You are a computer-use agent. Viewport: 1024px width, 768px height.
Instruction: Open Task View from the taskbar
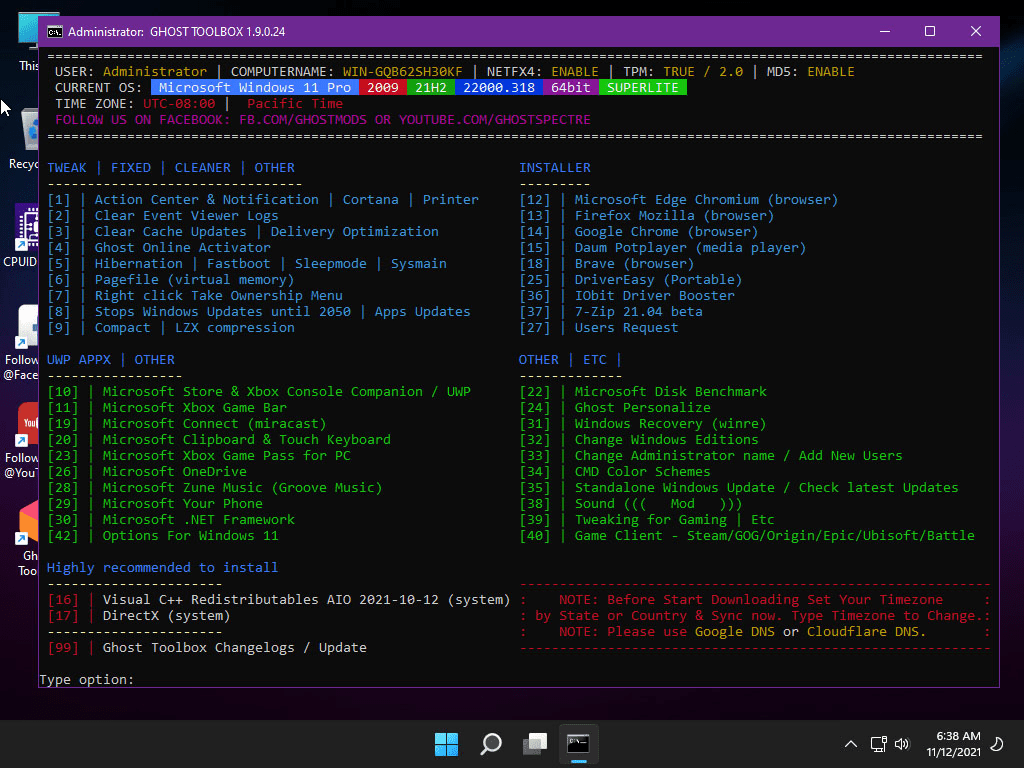click(x=535, y=744)
